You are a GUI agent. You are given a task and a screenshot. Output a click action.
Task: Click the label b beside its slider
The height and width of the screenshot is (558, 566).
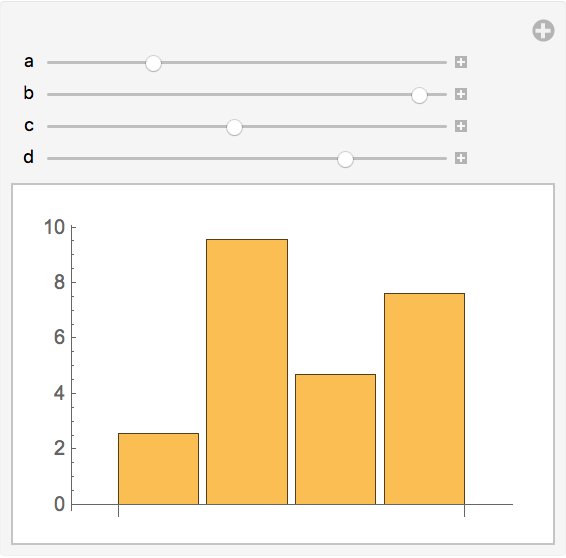[x=29, y=92]
